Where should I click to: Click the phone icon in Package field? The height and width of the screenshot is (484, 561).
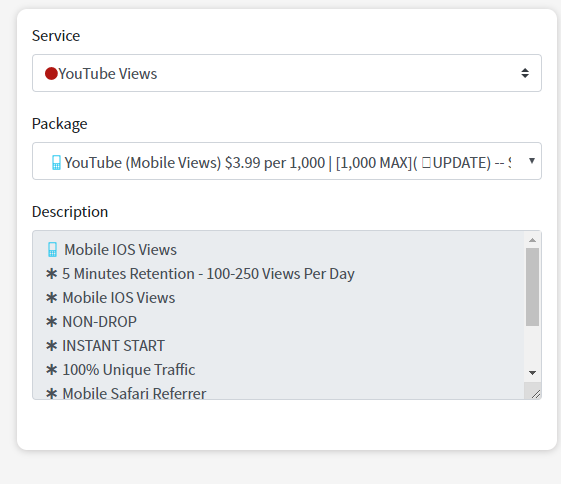pyautogui.click(x=56, y=162)
